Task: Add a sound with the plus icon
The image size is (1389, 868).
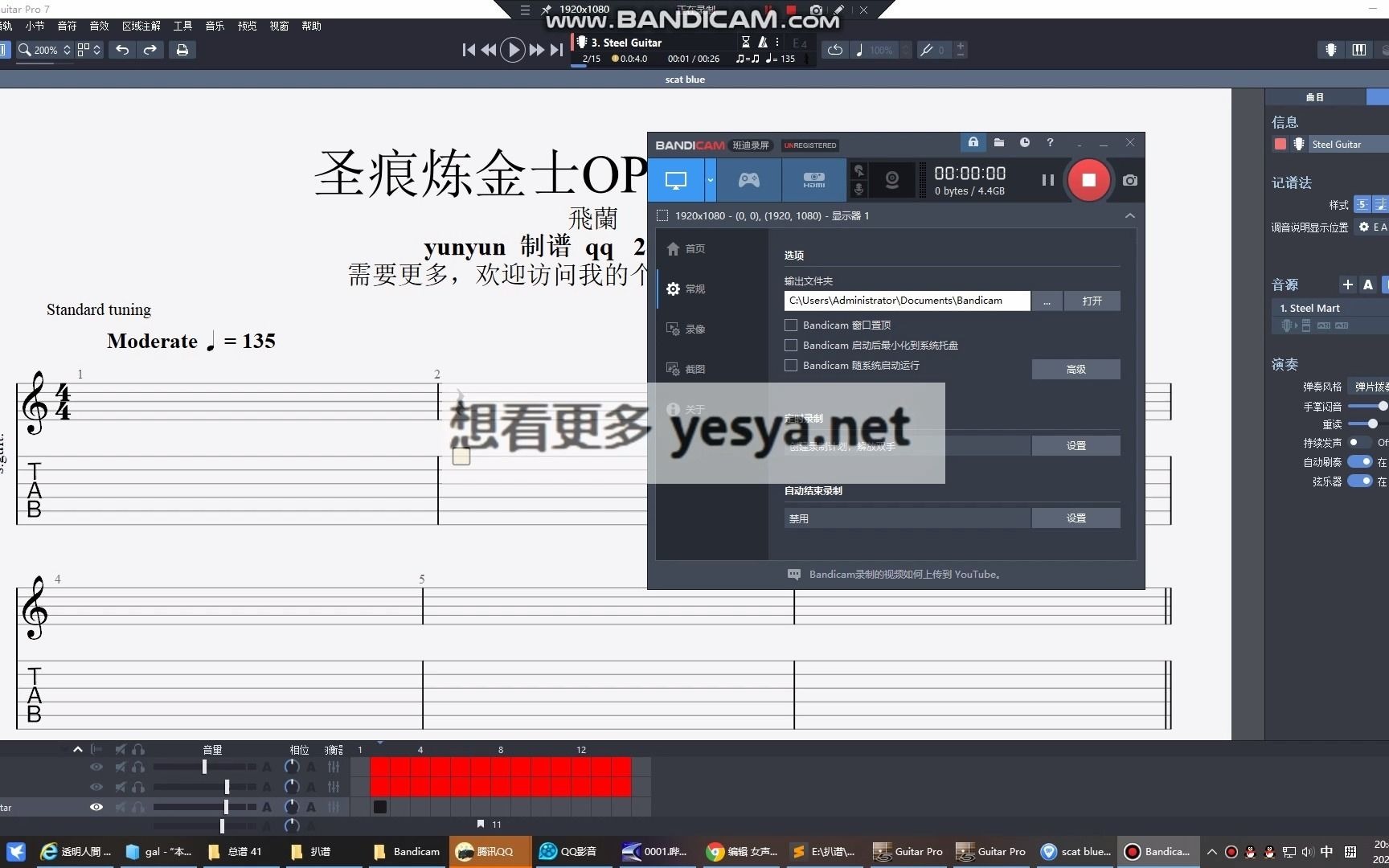Action: tap(1348, 285)
